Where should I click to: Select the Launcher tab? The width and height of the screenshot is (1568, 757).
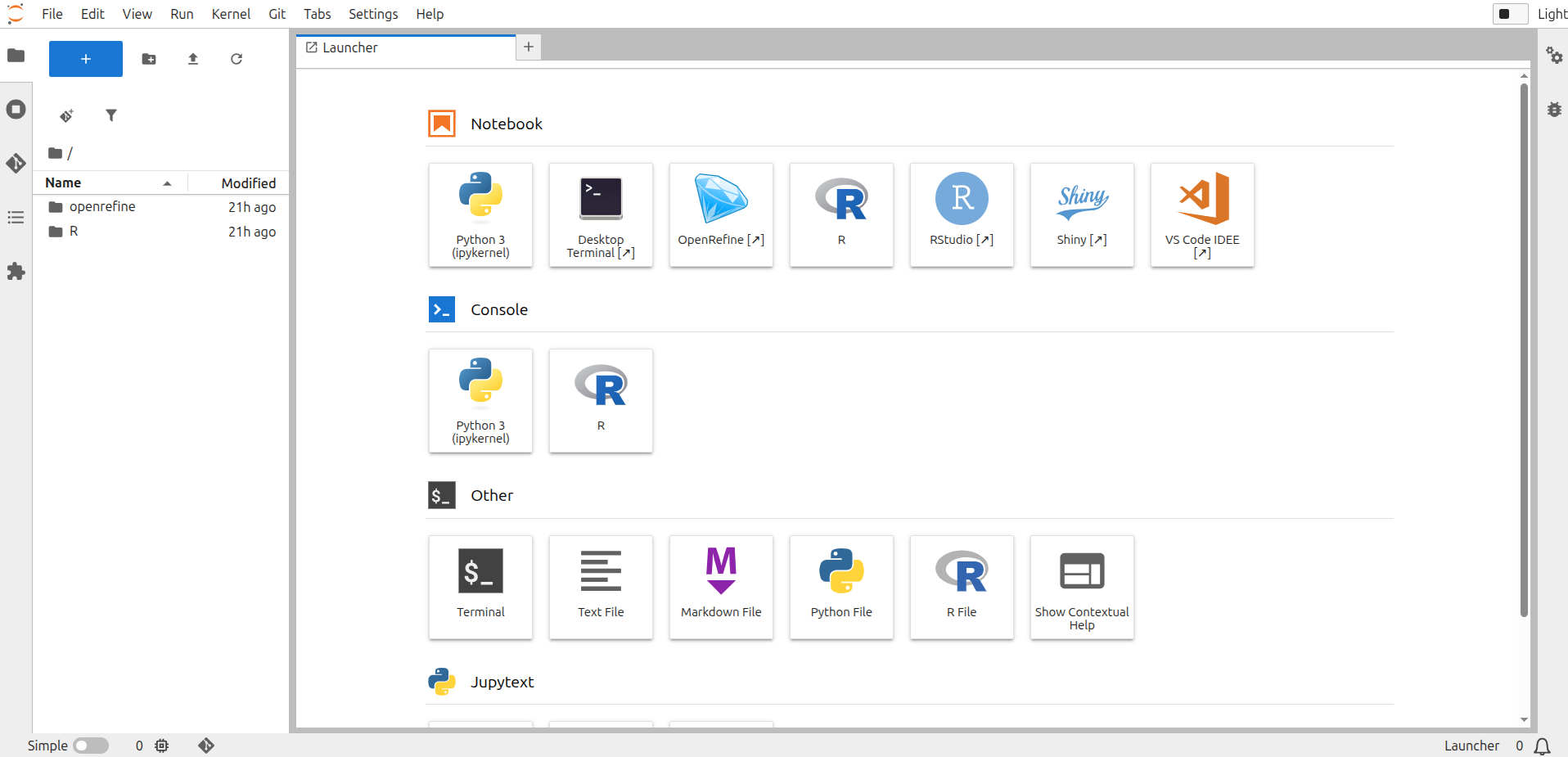coord(406,47)
